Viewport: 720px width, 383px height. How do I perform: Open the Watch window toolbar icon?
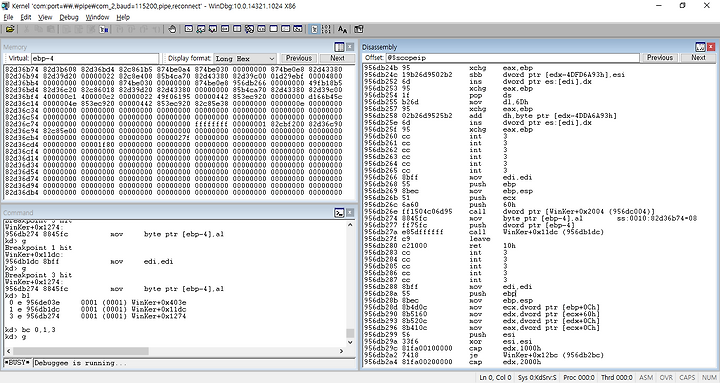201,29
